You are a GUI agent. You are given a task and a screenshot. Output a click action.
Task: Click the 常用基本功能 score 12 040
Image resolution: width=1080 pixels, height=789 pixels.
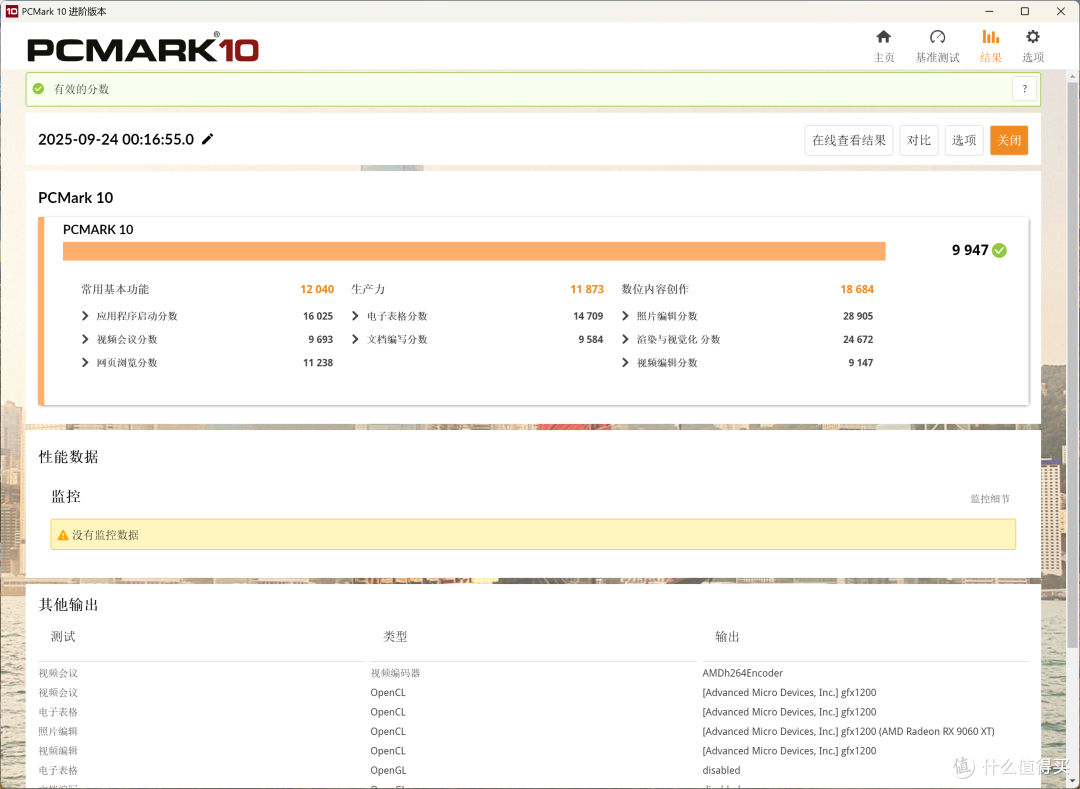317,289
